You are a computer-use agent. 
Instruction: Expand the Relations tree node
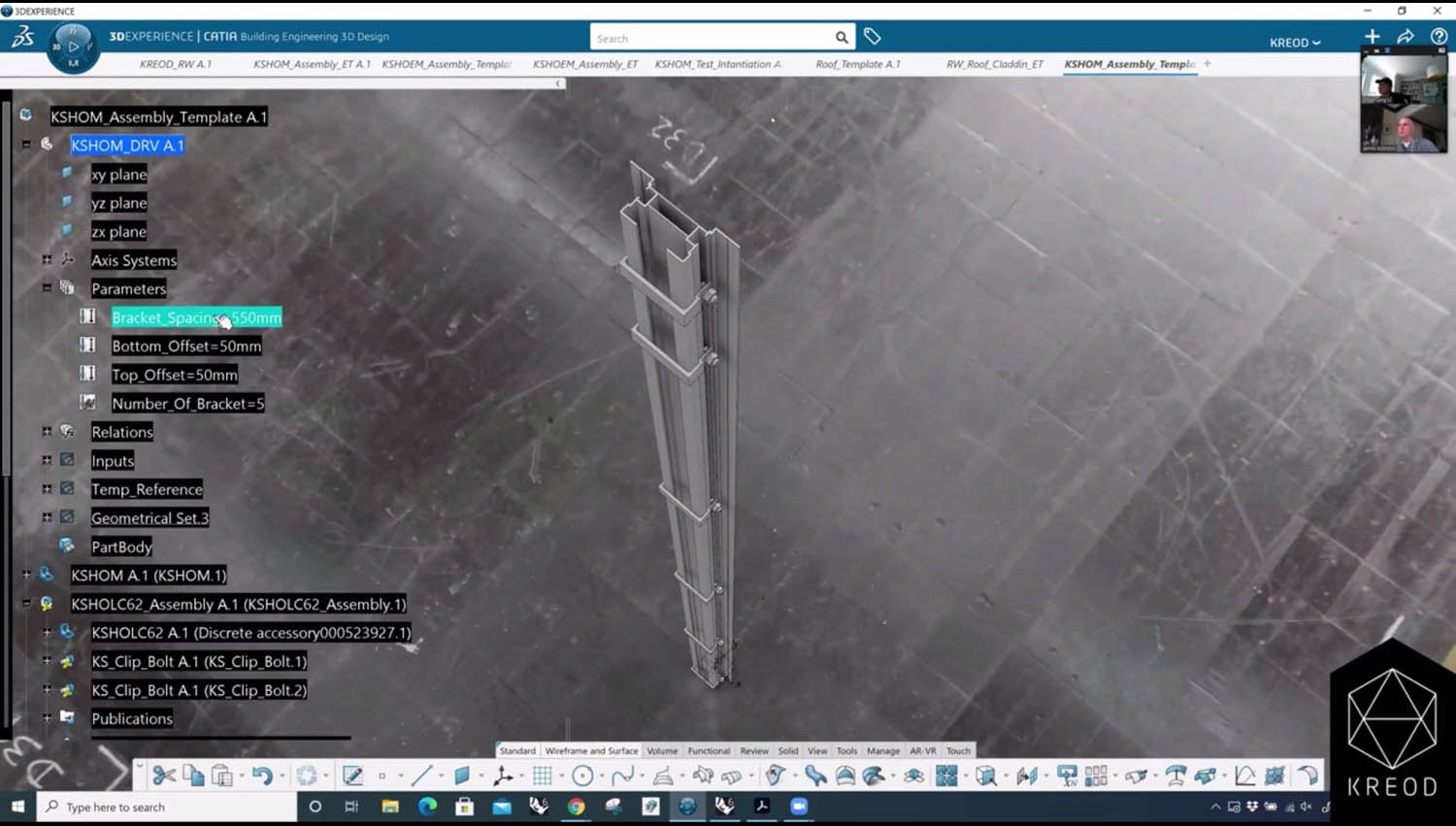[x=47, y=432]
